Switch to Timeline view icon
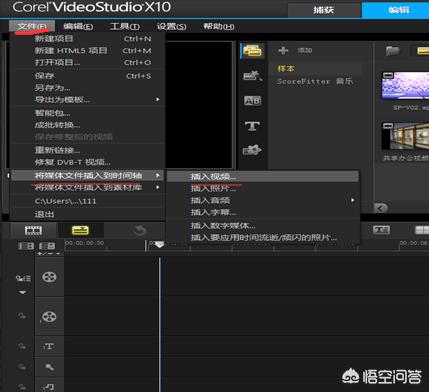The width and height of the screenshot is (429, 392). [x=80, y=230]
